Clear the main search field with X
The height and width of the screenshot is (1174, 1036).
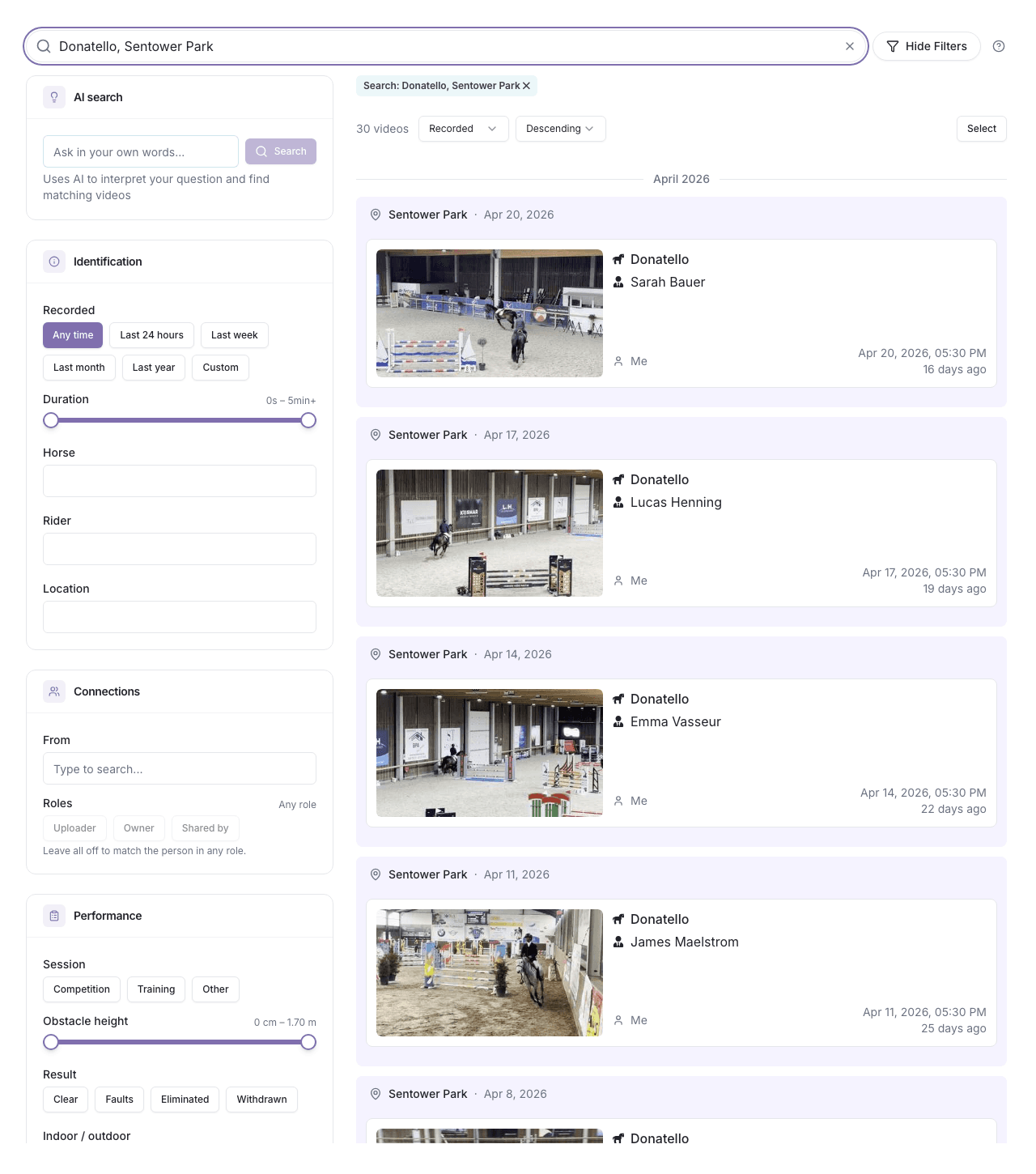pos(850,46)
